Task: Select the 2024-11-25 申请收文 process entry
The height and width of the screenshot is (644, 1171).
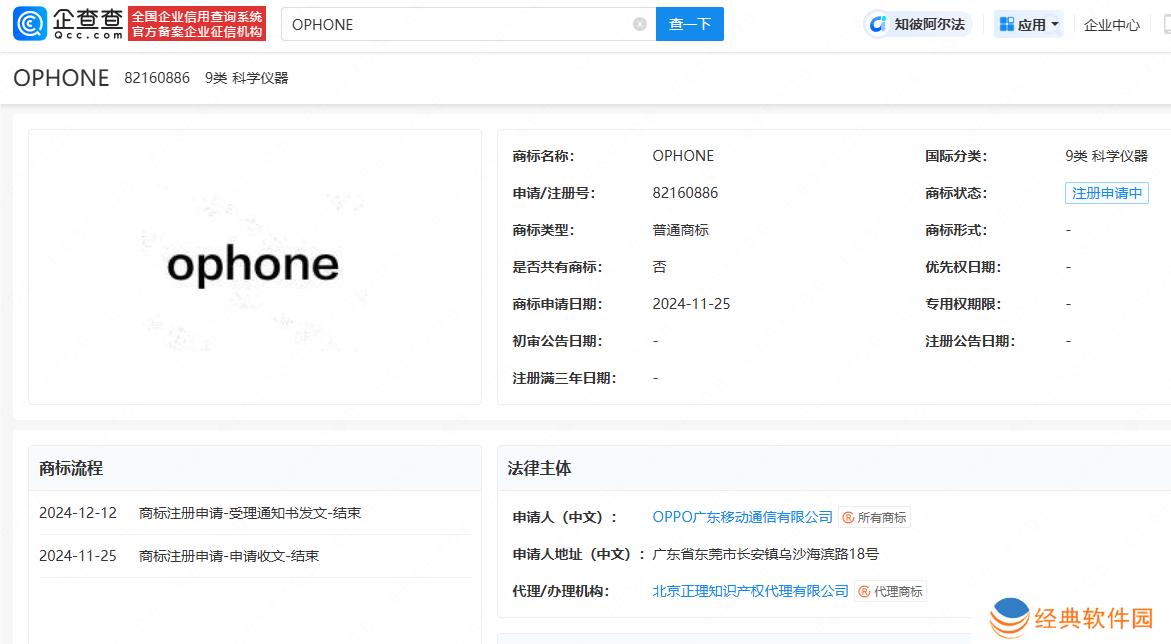Action: (229, 556)
